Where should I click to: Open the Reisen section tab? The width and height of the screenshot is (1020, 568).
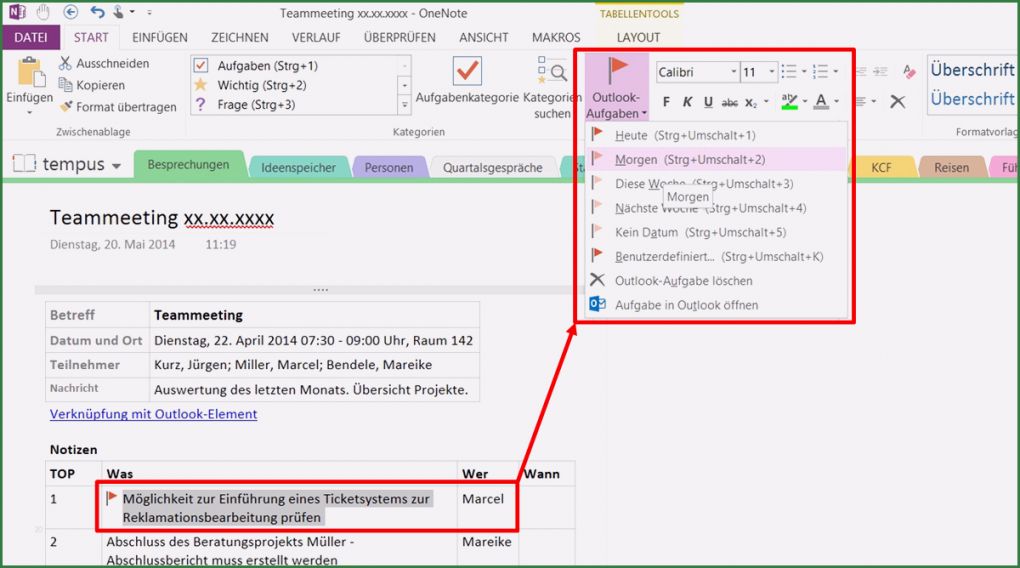point(951,167)
